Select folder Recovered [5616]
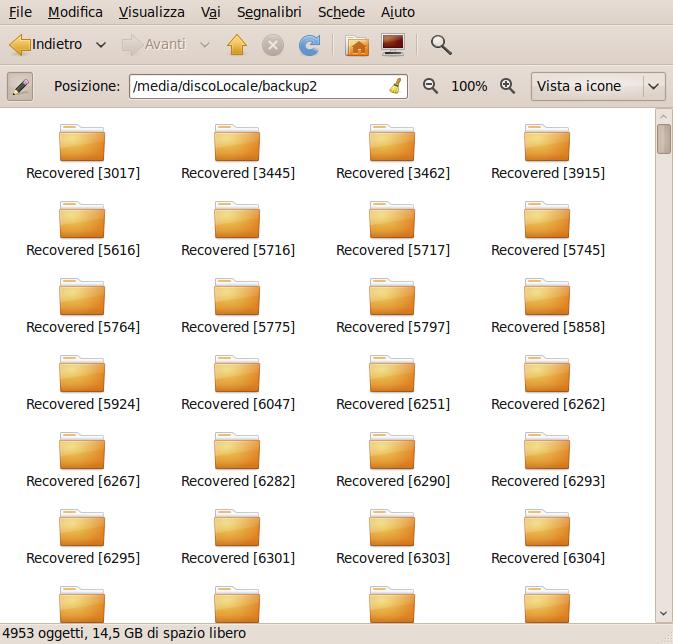The width and height of the screenshot is (673, 644). pyautogui.click(x=82, y=229)
